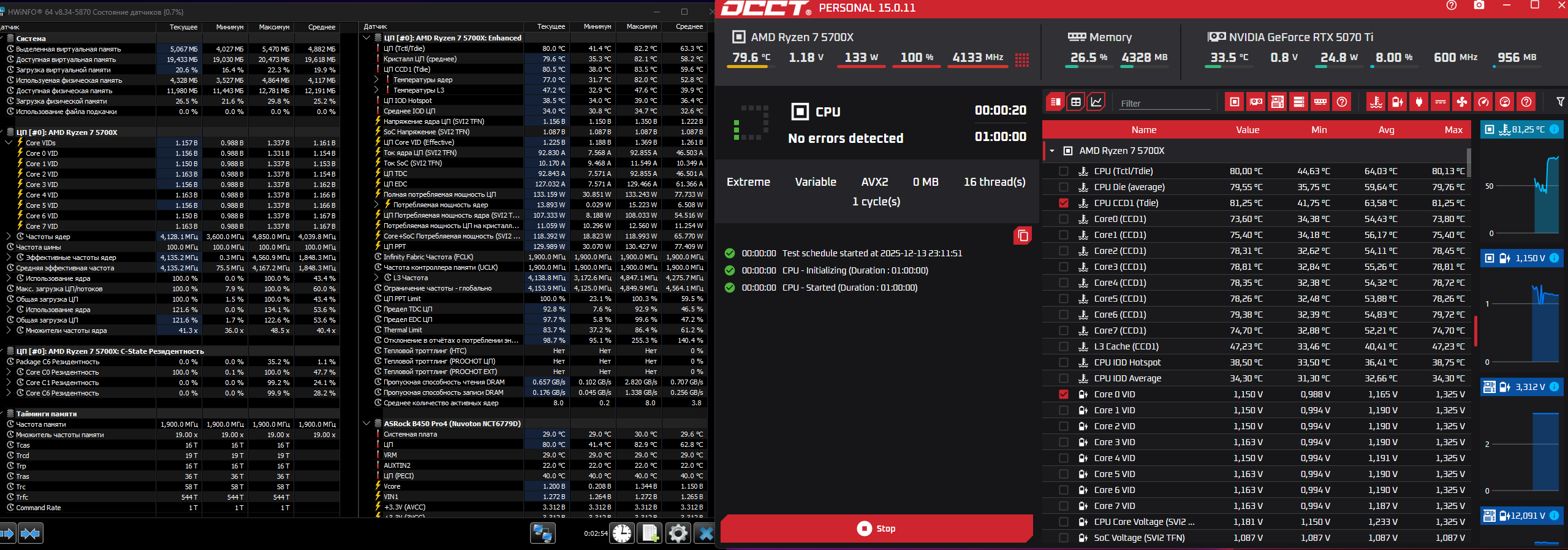The image size is (1568, 550).
Task: Collapse ASRock B450 Pro4 sensor group
Action: point(366,424)
